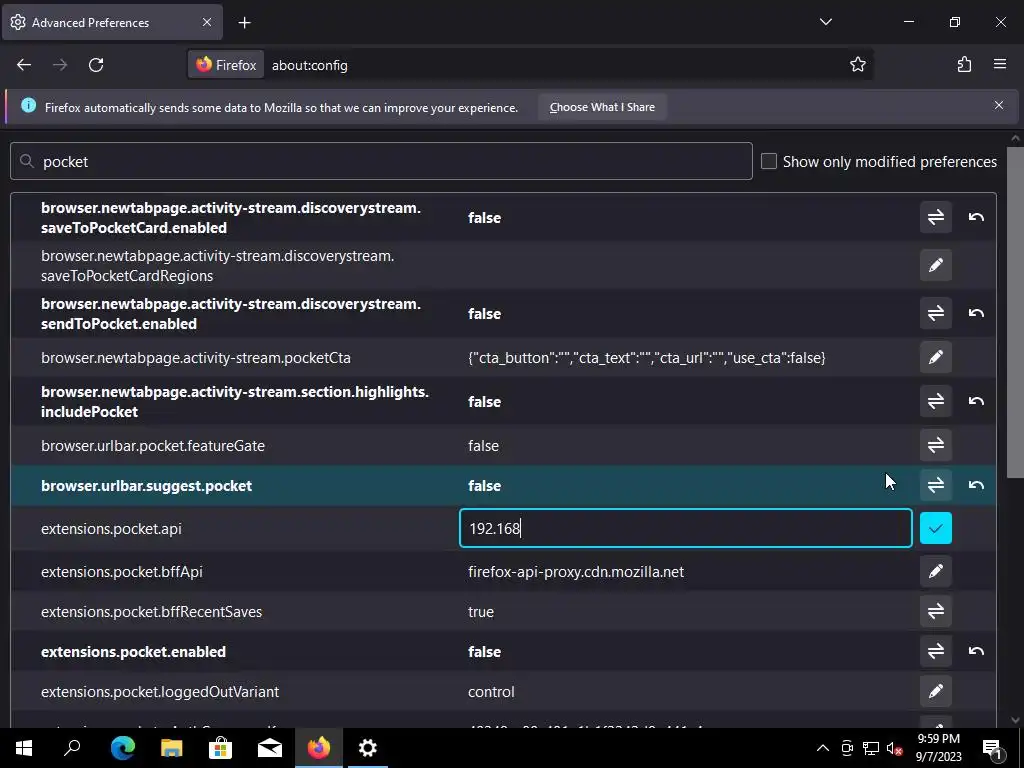Open File Explorer from taskbar

tap(172, 748)
